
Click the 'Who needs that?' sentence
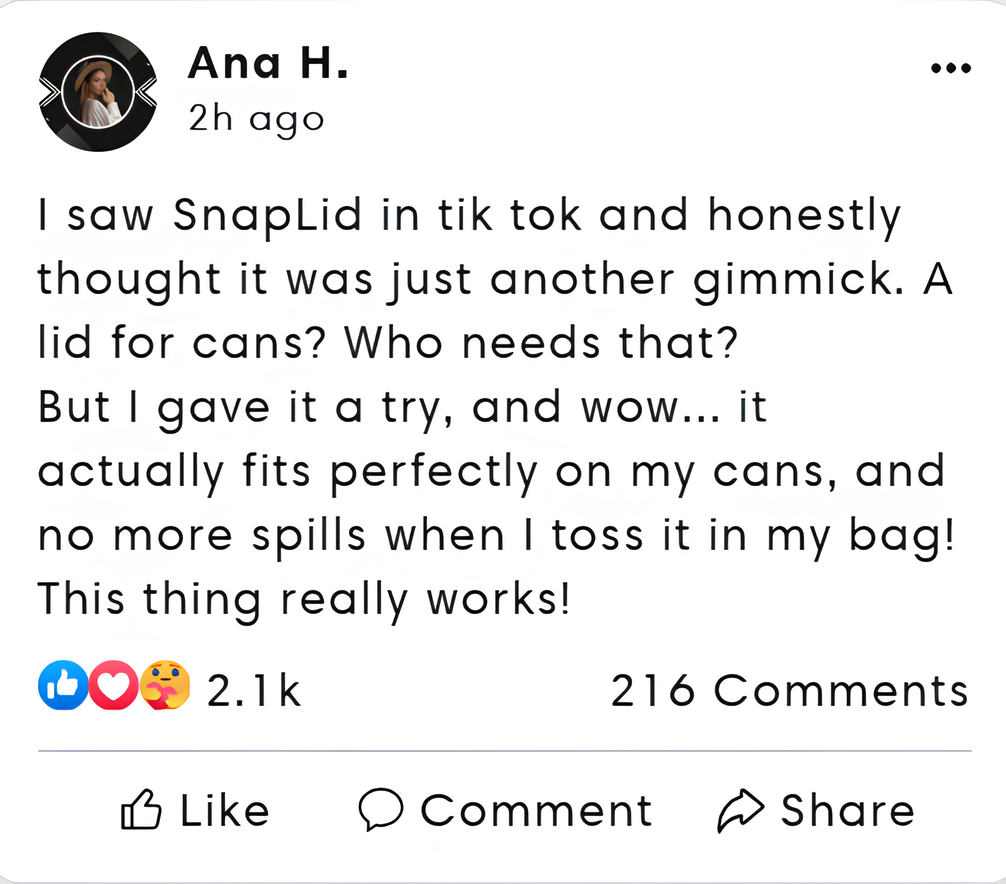click(540, 344)
